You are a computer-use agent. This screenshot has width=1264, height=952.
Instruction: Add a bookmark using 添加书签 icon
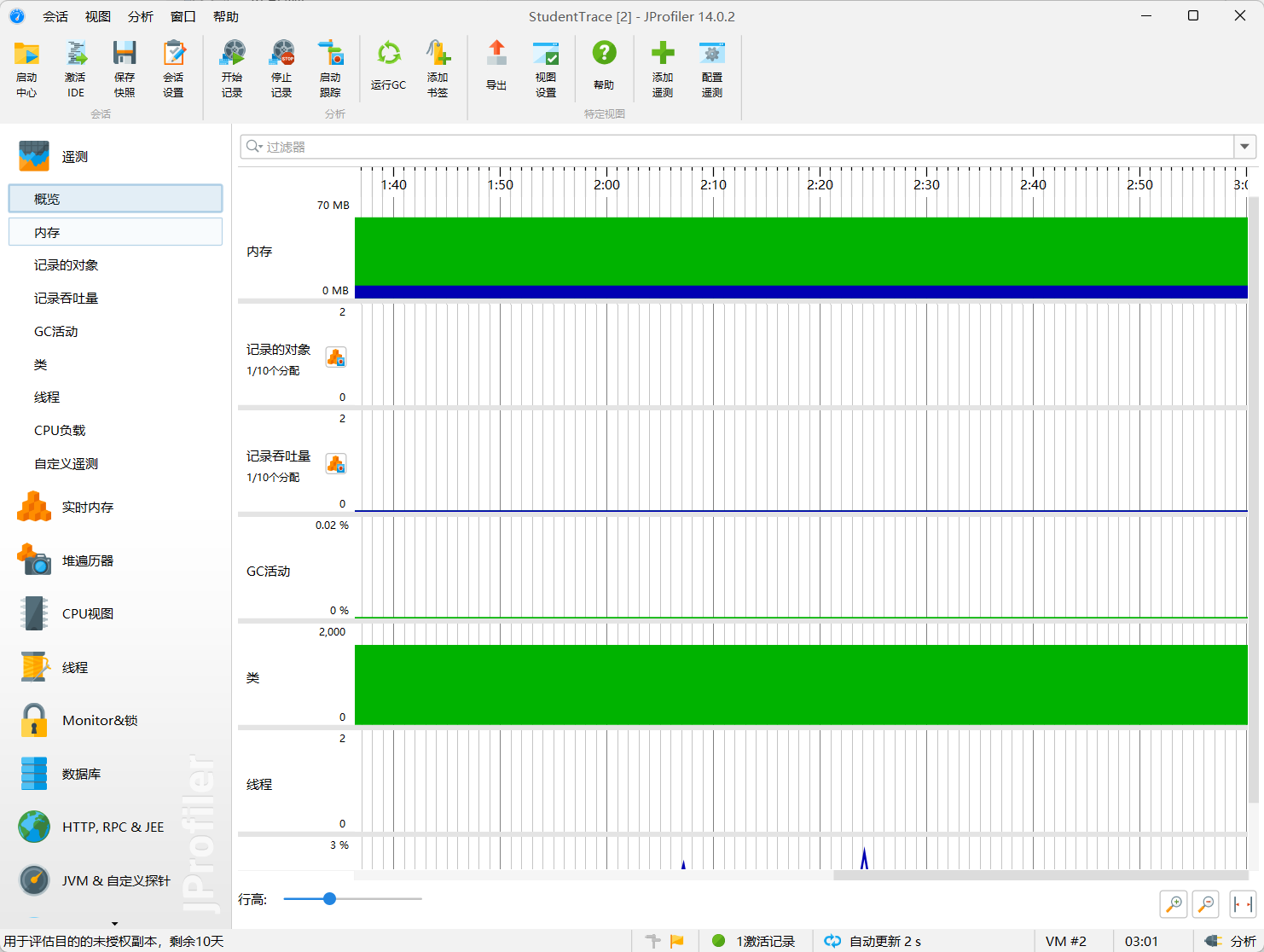438,55
